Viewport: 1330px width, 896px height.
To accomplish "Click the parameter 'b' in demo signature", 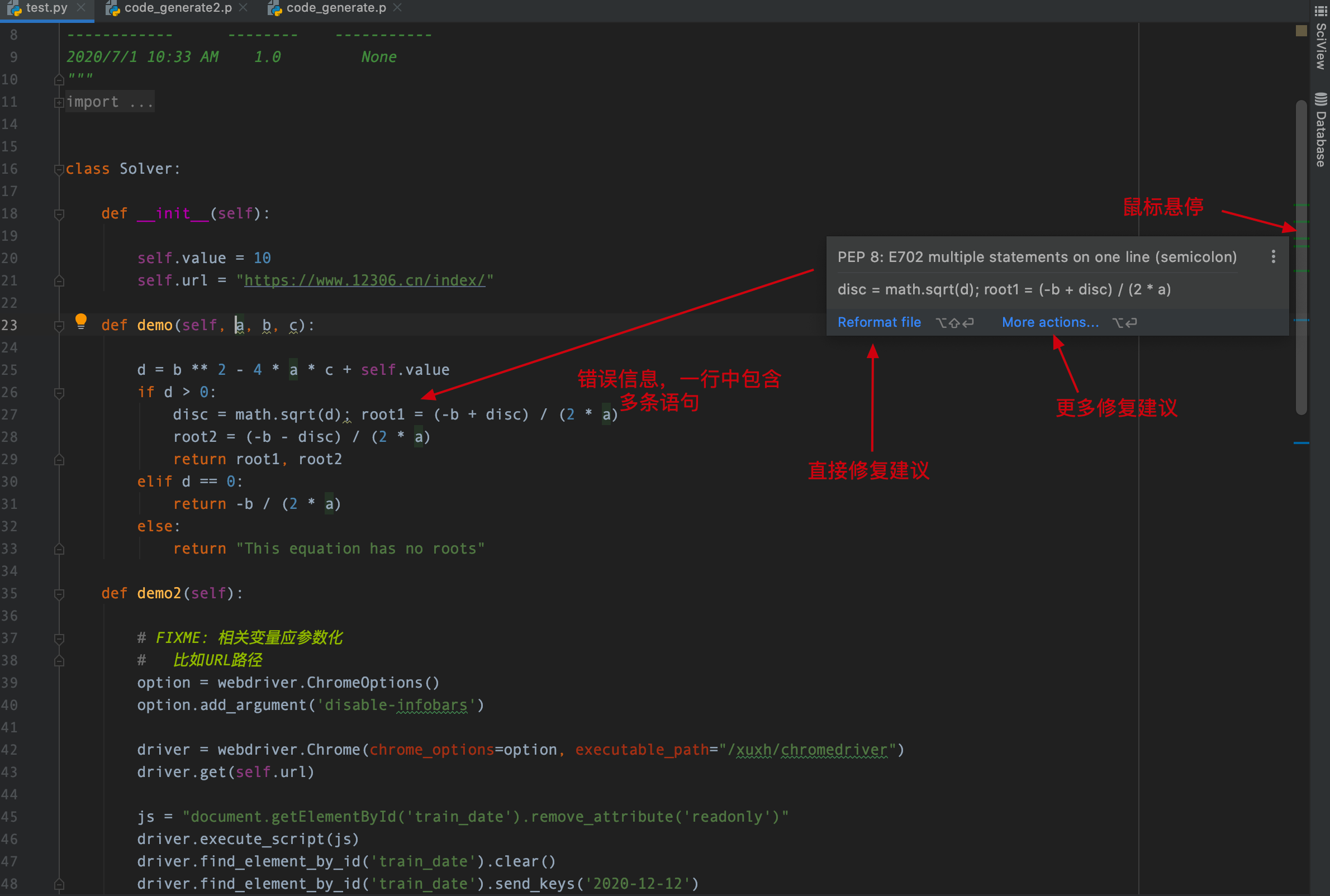I will point(267,325).
